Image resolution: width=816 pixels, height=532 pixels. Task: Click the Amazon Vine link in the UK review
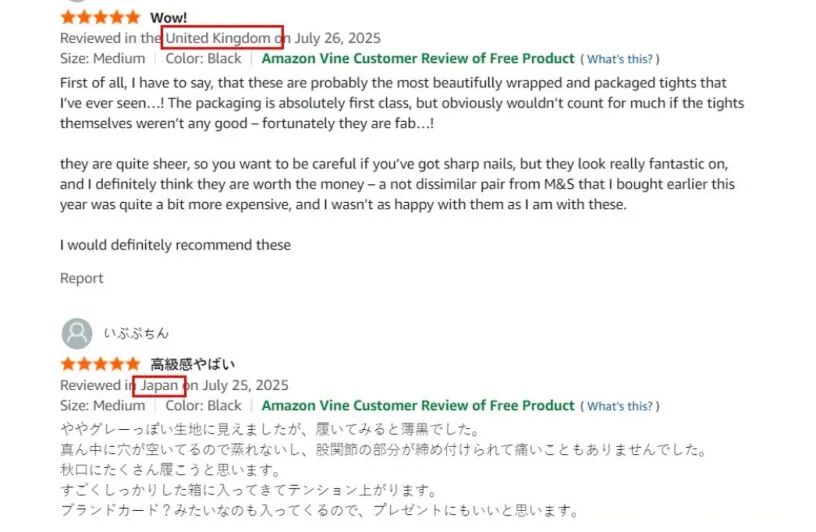[418, 58]
